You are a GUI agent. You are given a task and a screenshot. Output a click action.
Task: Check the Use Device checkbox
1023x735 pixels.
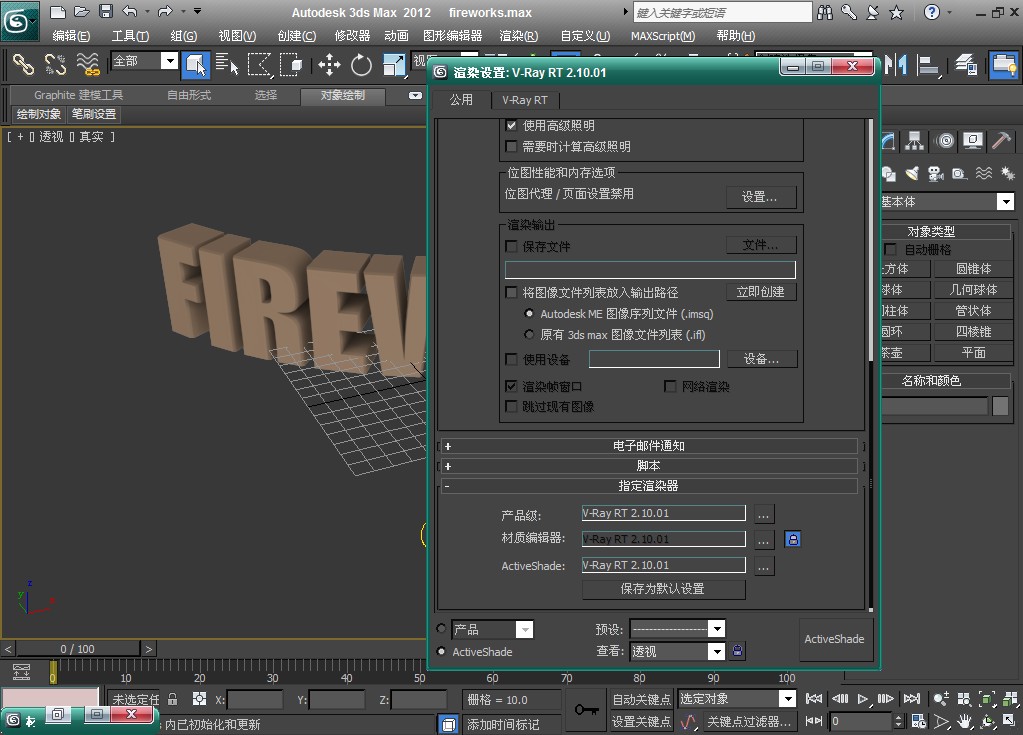pyautogui.click(x=512, y=359)
